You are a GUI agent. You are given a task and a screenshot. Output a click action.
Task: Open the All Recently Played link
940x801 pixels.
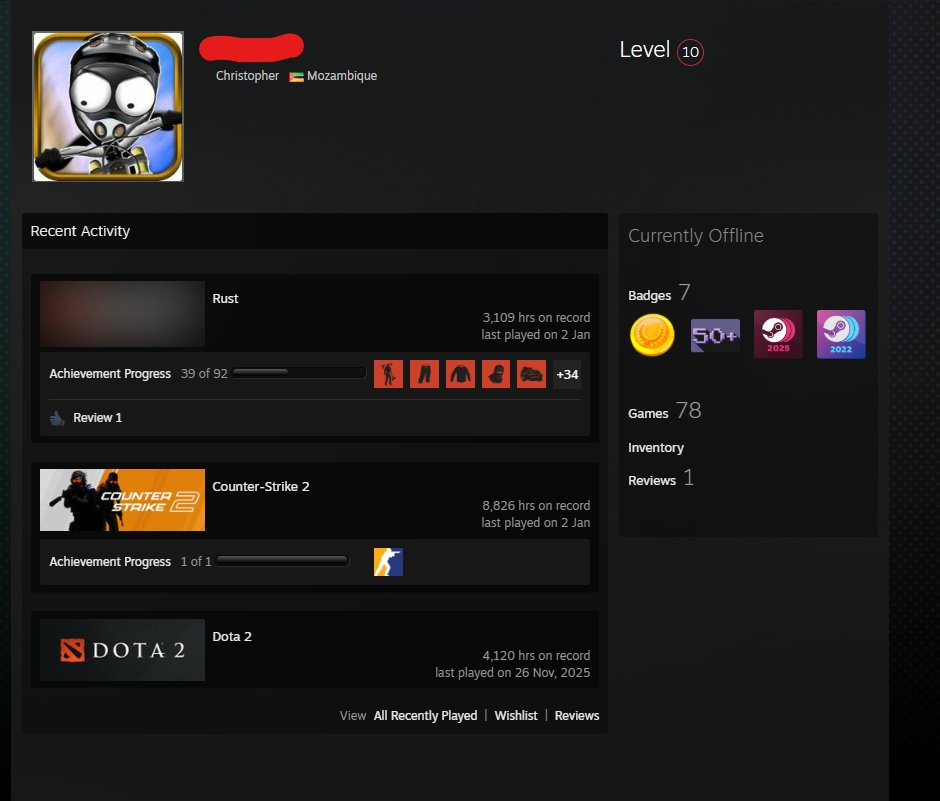coord(425,715)
